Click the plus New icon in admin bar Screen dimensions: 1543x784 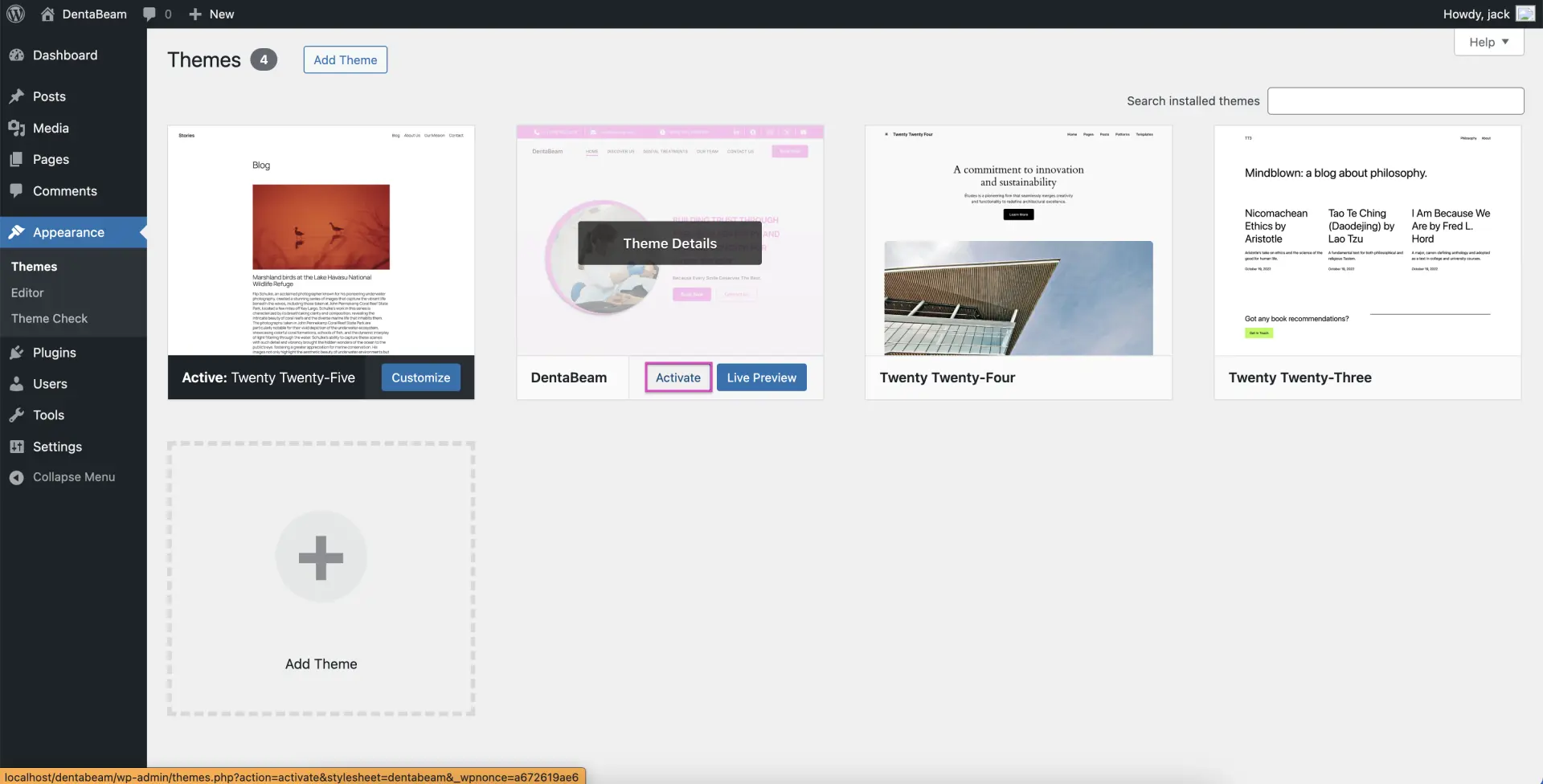tap(194, 14)
